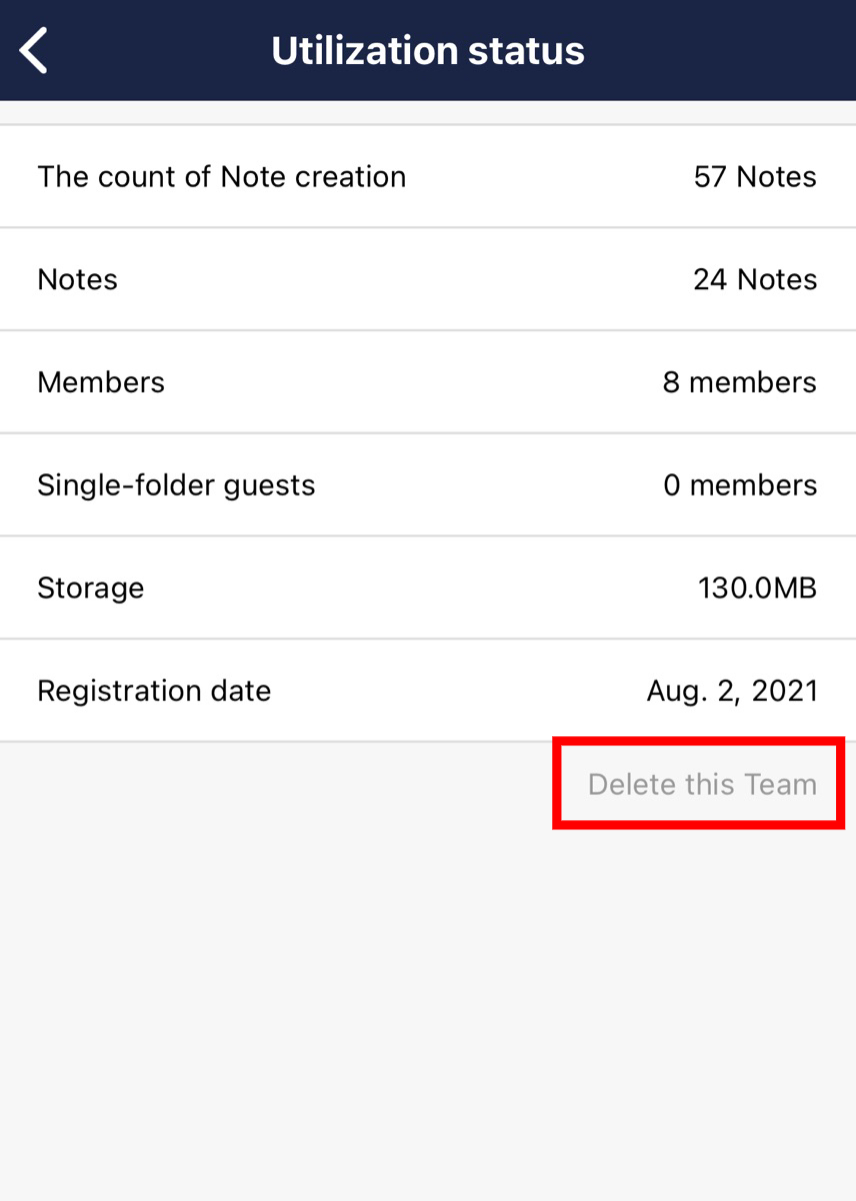The image size is (856, 1201).
Task: Click the 130.0MB storage value
Action: tap(757, 588)
